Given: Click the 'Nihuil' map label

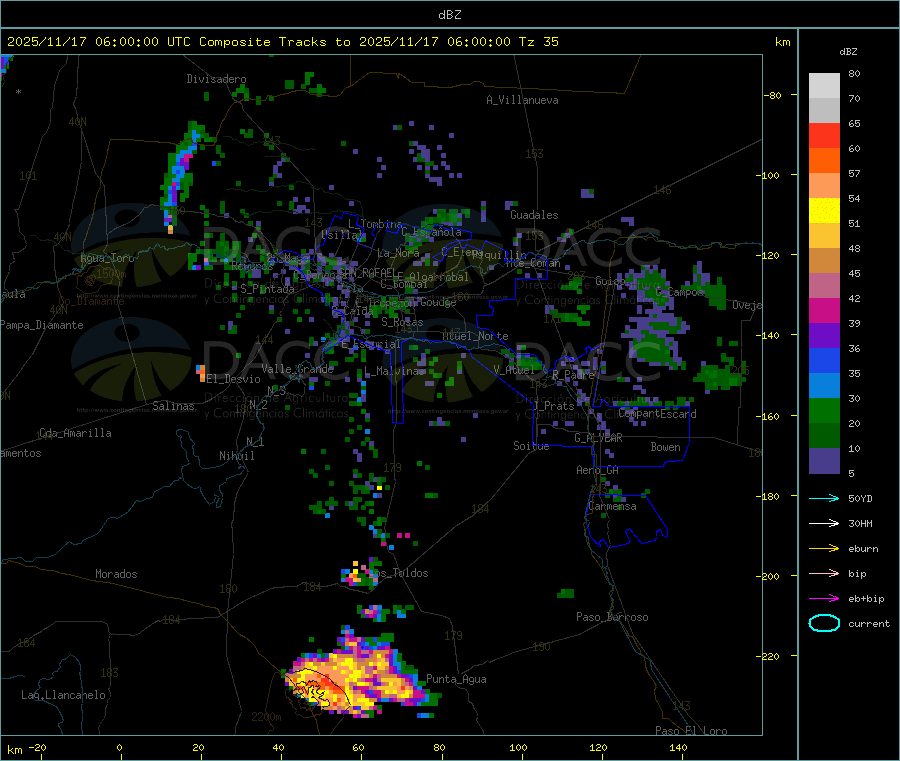Looking at the screenshot, I should [x=237, y=456].
